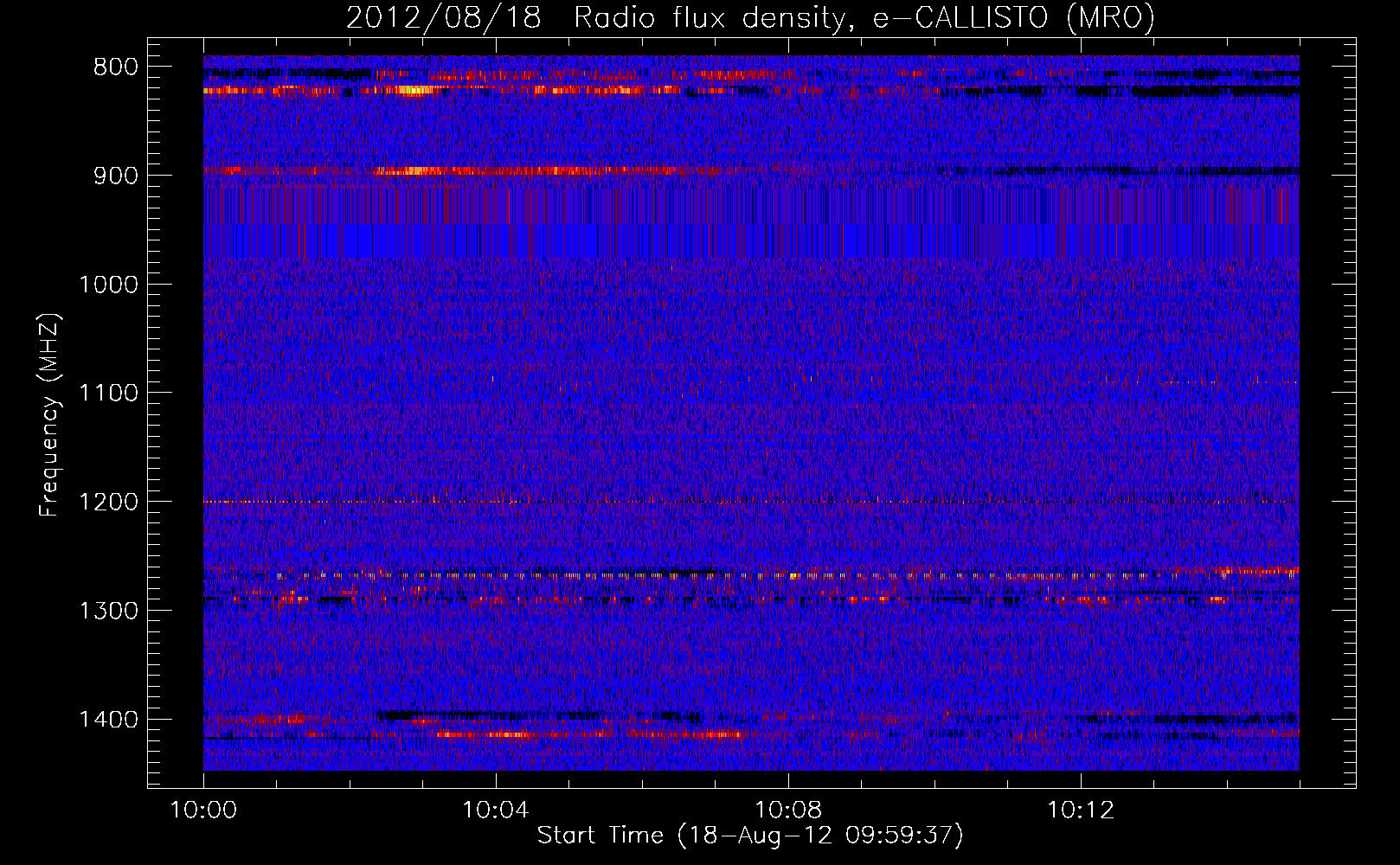Screen dimensions: 1400x865
Task: Click the 1000 frequency tick label
Action: 108,285
